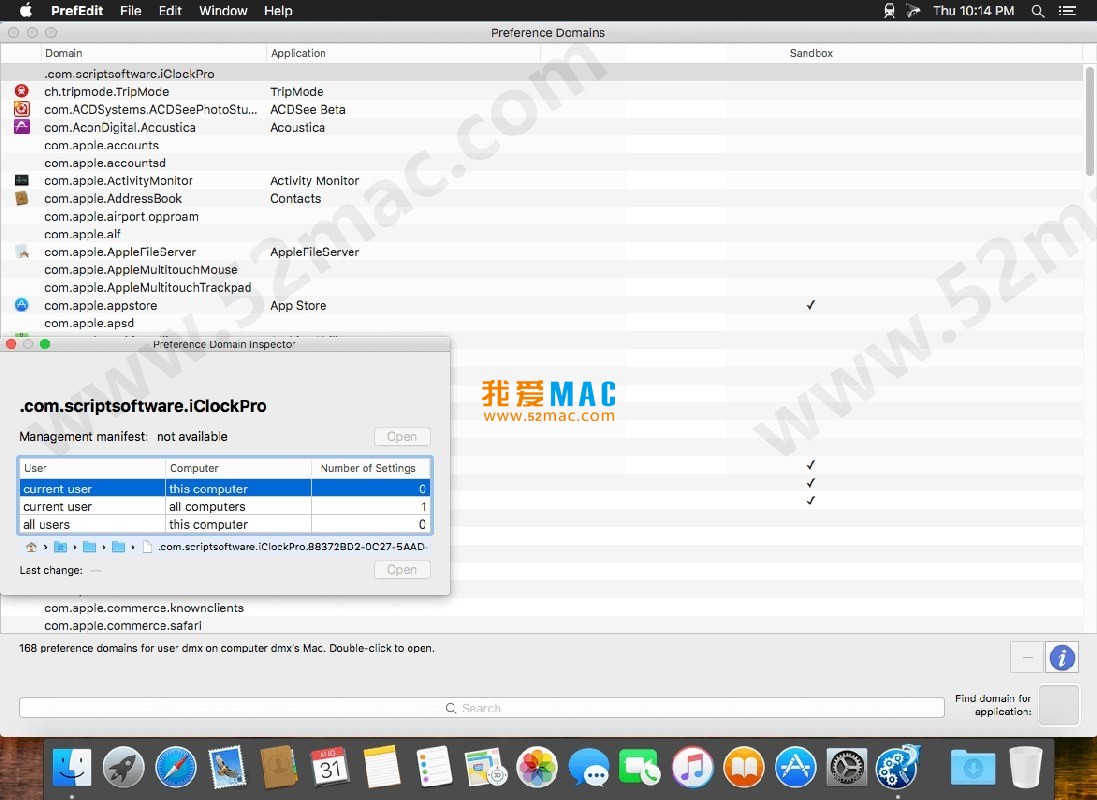Click the minus button next to info button
This screenshot has height=800, width=1097.
click(x=1027, y=657)
